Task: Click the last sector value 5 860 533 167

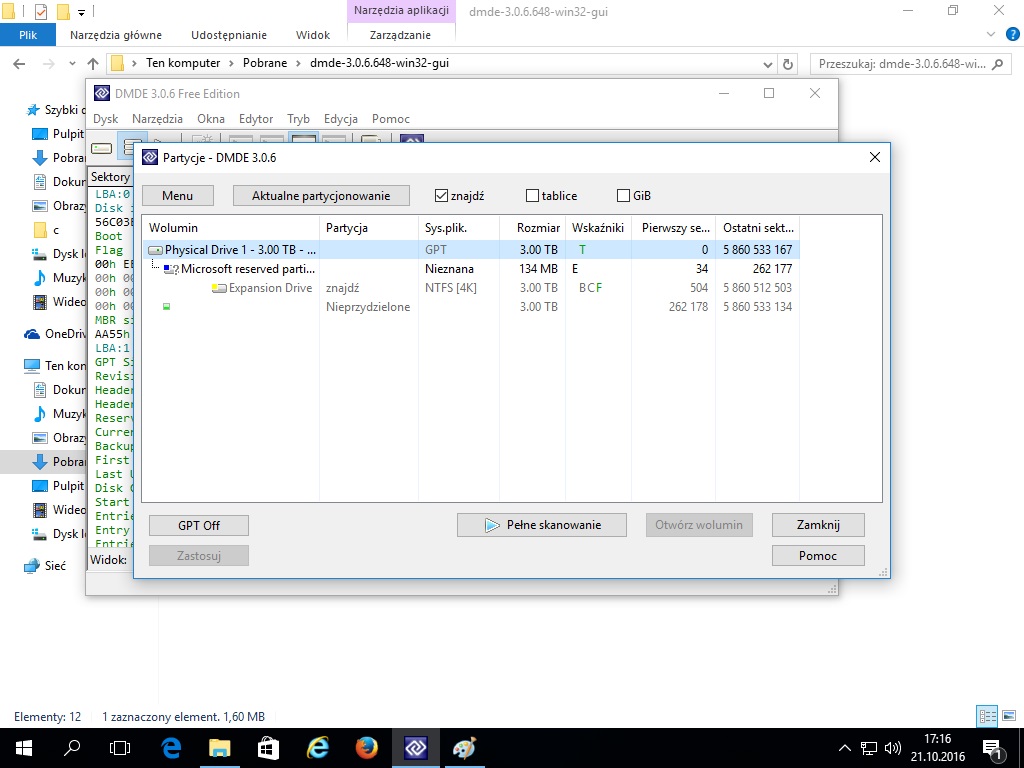Action: [758, 250]
